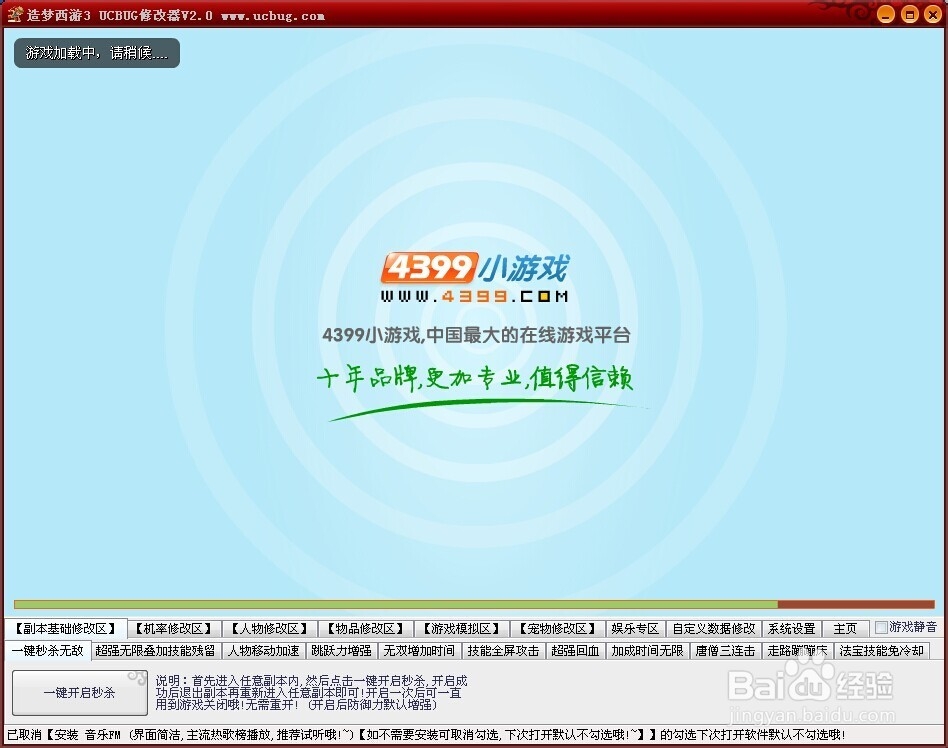Image resolution: width=948 pixels, height=748 pixels.
Task: Select the 【物品修改区】 tab
Action: 365,629
